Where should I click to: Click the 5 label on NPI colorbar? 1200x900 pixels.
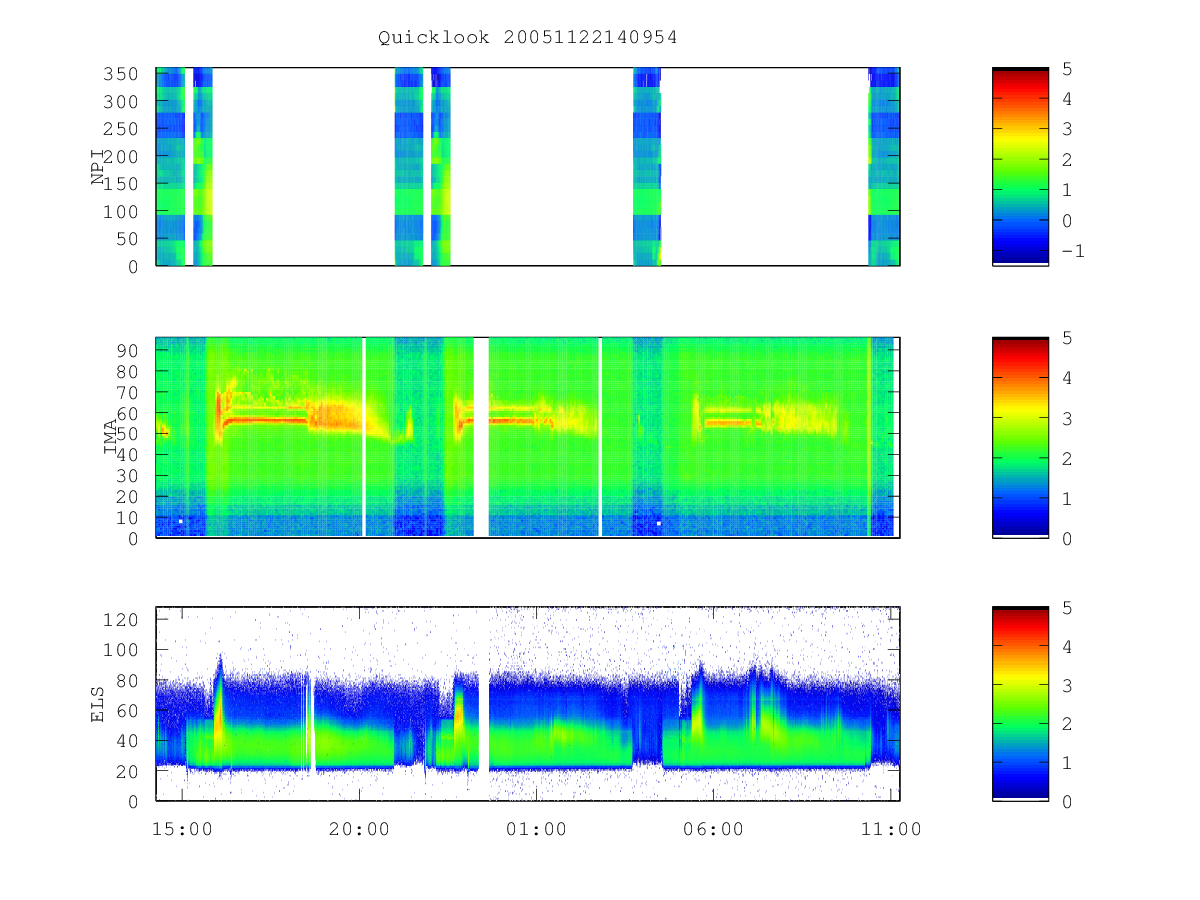click(1066, 69)
